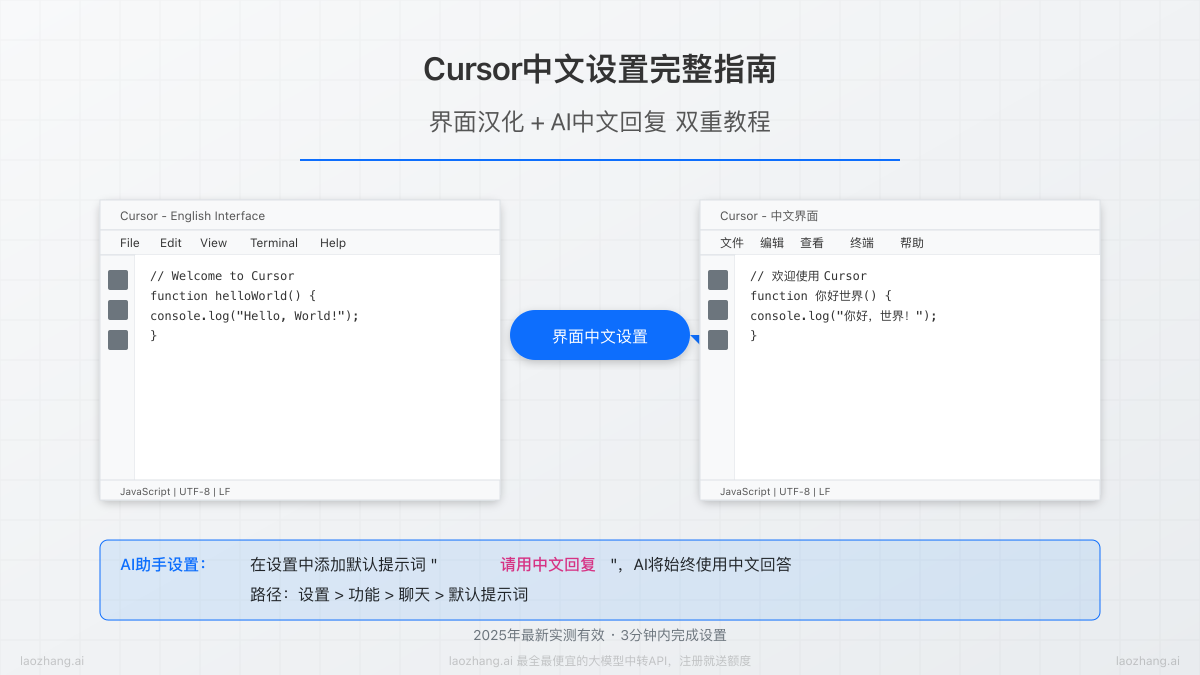Open Help menu in English Interface window

click(x=333, y=243)
